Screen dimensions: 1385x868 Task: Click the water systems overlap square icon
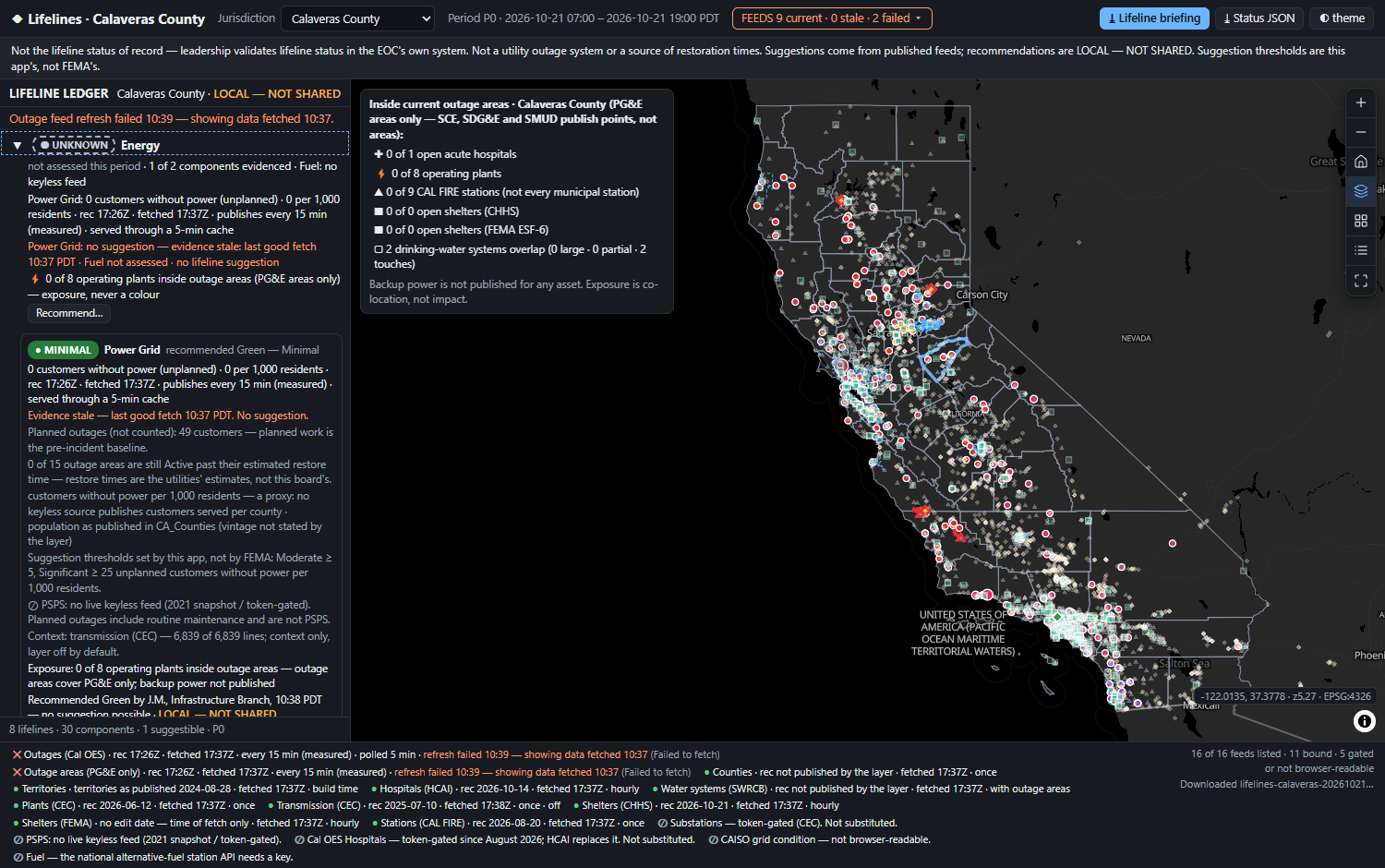pos(378,249)
